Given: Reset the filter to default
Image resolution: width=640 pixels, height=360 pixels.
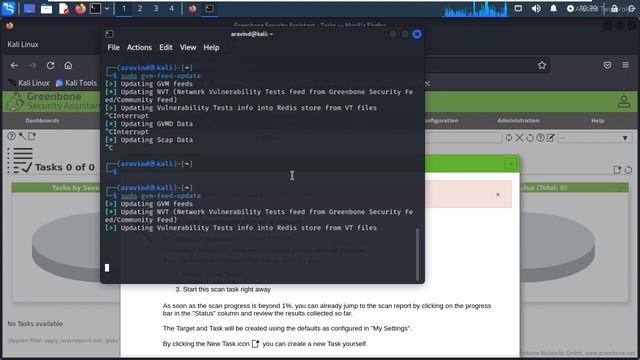Looking at the screenshot, I should 530,138.
